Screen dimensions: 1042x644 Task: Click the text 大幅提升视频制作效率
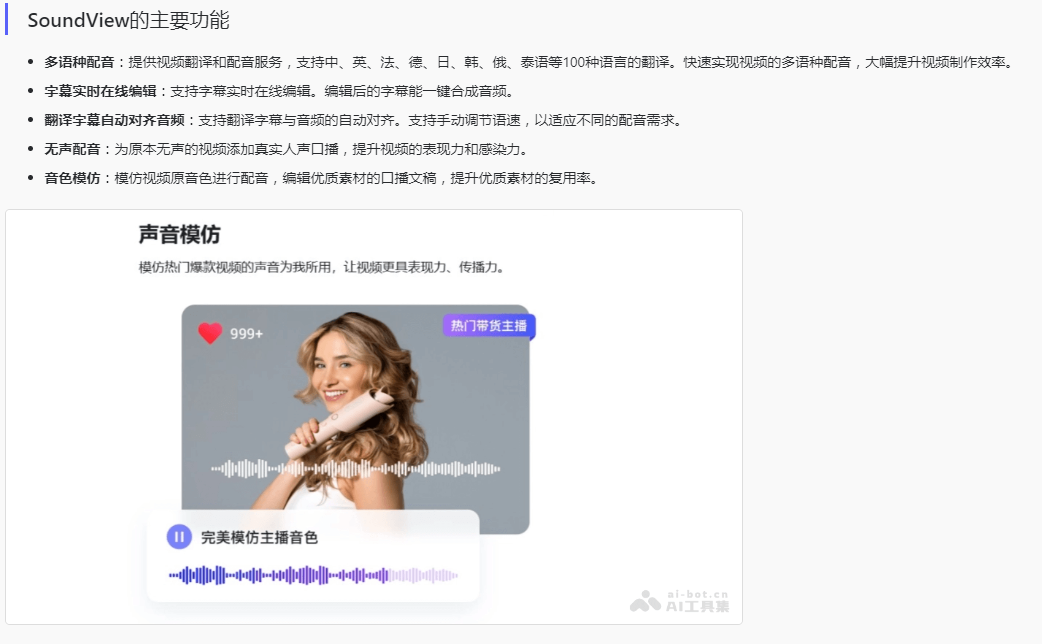(938, 62)
